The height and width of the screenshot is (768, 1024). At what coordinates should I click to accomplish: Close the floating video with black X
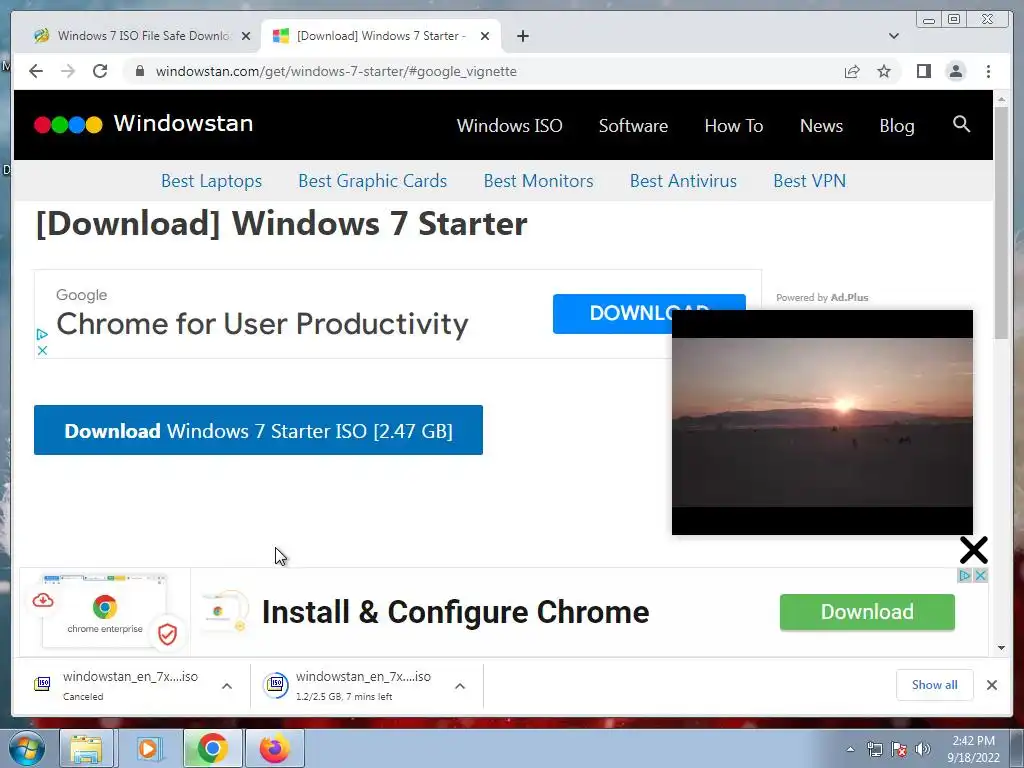(974, 550)
